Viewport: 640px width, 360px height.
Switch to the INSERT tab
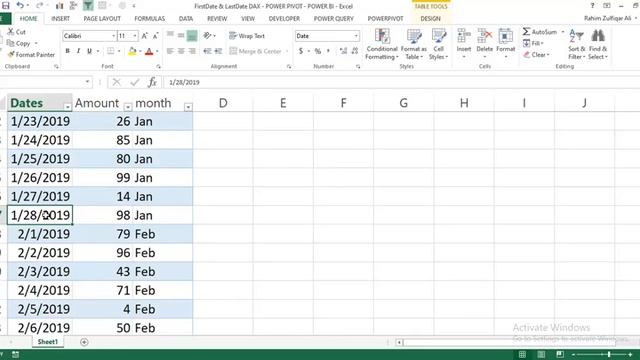tap(60, 18)
